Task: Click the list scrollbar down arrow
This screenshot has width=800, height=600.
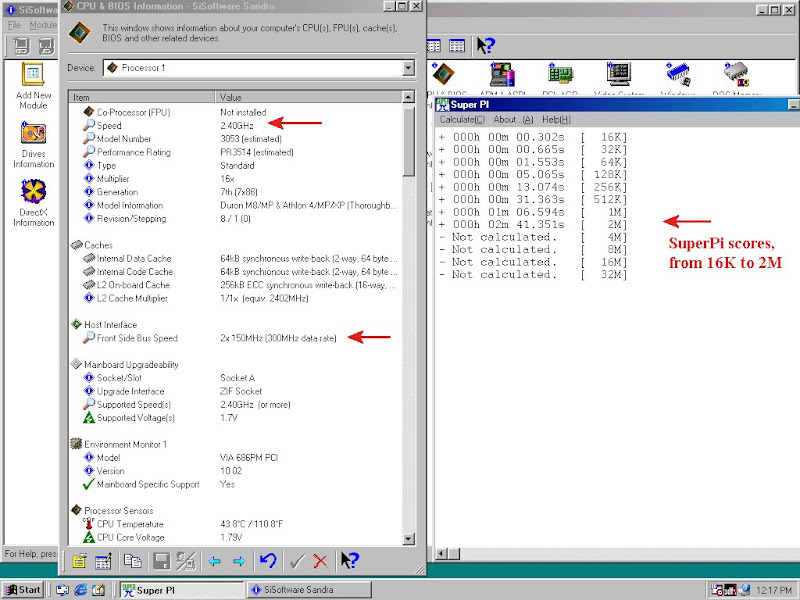Action: [408, 538]
